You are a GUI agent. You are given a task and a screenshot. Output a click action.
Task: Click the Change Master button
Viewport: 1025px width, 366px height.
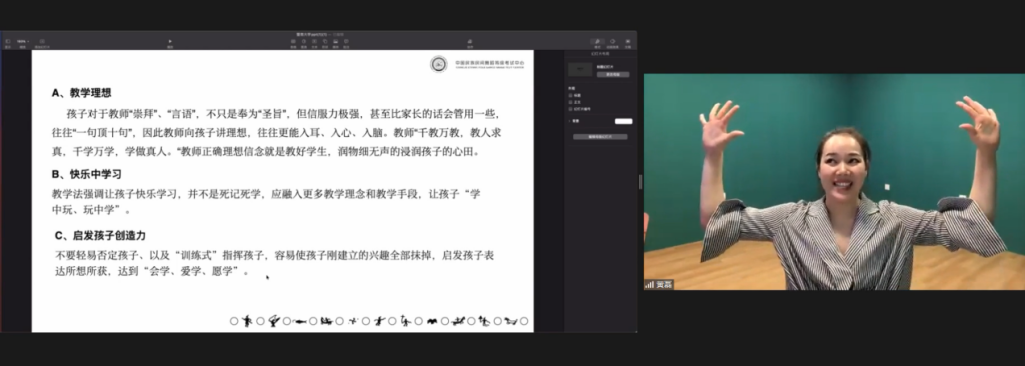[613, 75]
